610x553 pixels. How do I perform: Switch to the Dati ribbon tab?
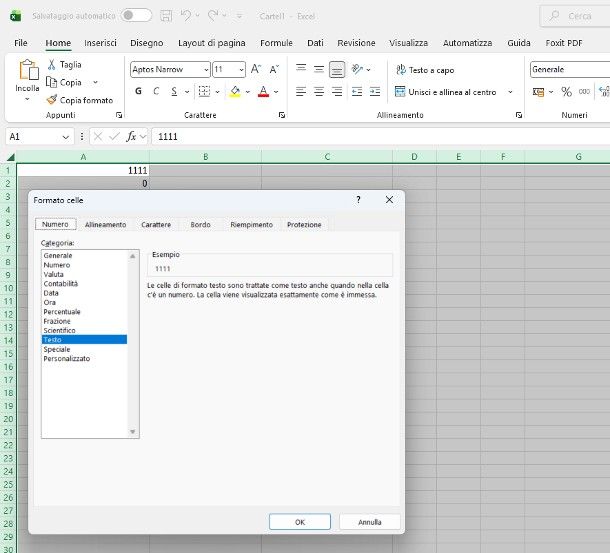point(315,43)
